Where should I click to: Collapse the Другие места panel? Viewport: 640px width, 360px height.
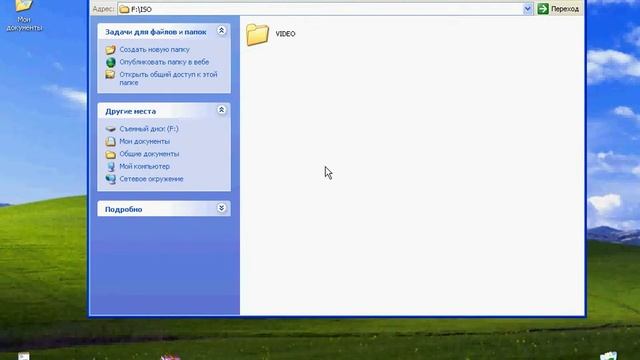coord(221,110)
